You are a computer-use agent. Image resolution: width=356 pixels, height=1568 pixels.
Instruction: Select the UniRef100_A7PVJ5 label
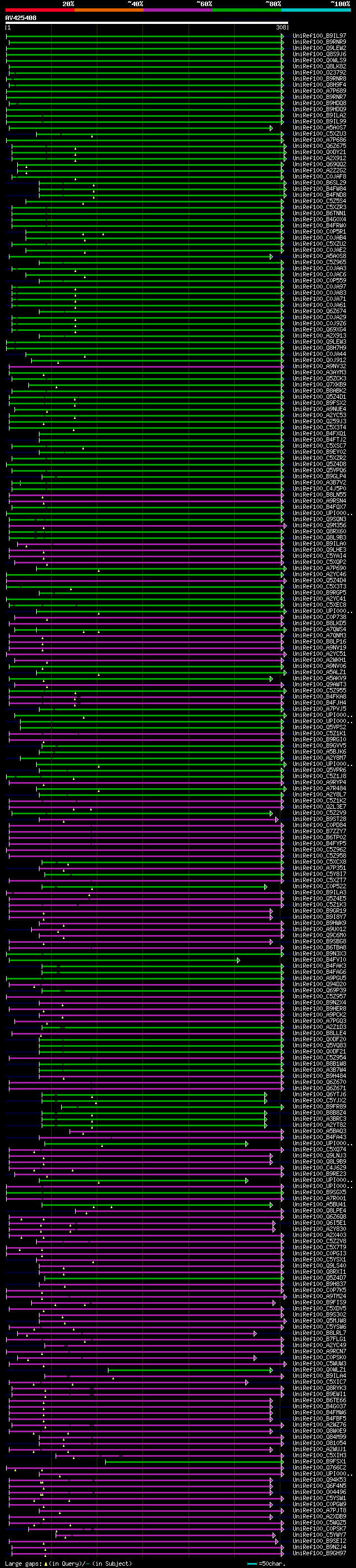pos(319,709)
